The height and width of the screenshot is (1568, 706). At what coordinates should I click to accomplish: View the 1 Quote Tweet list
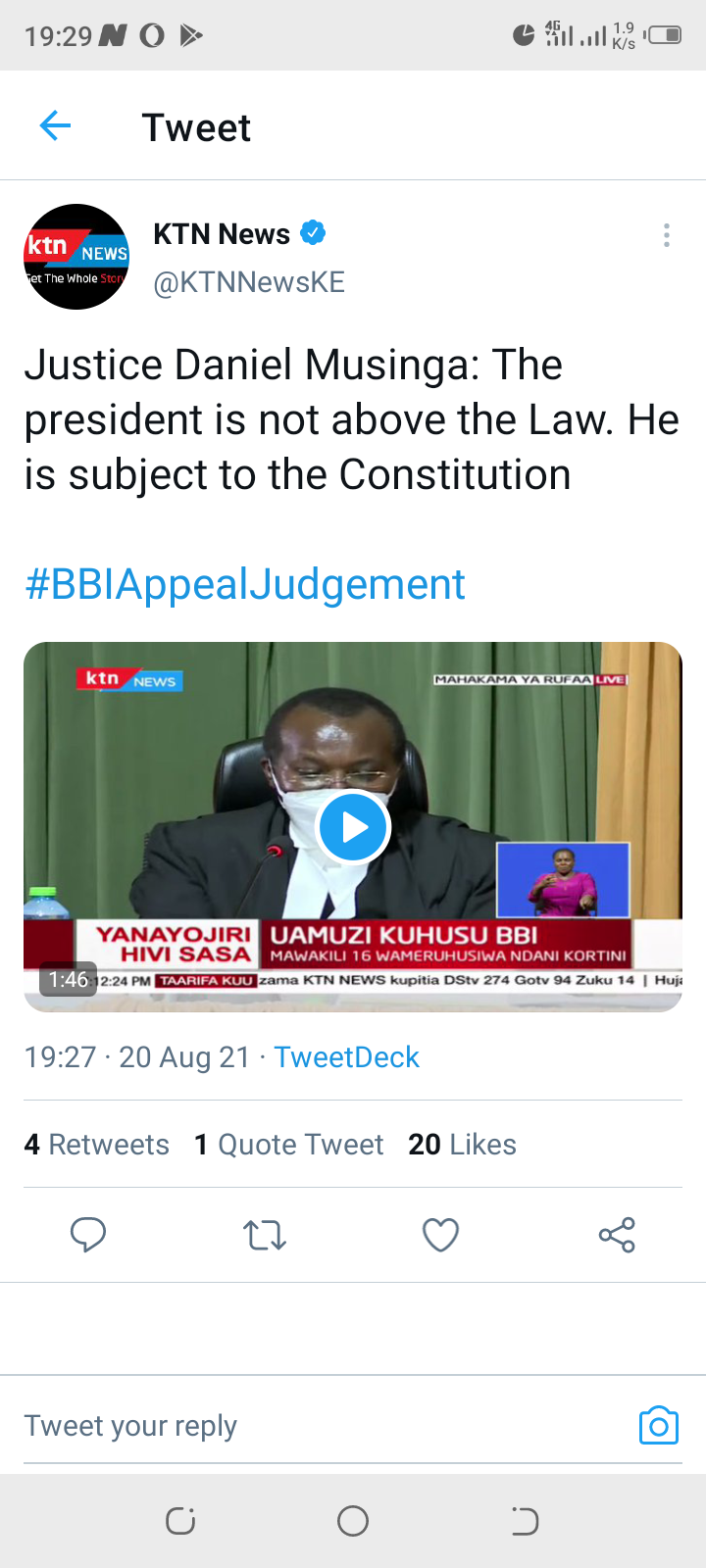(288, 1145)
